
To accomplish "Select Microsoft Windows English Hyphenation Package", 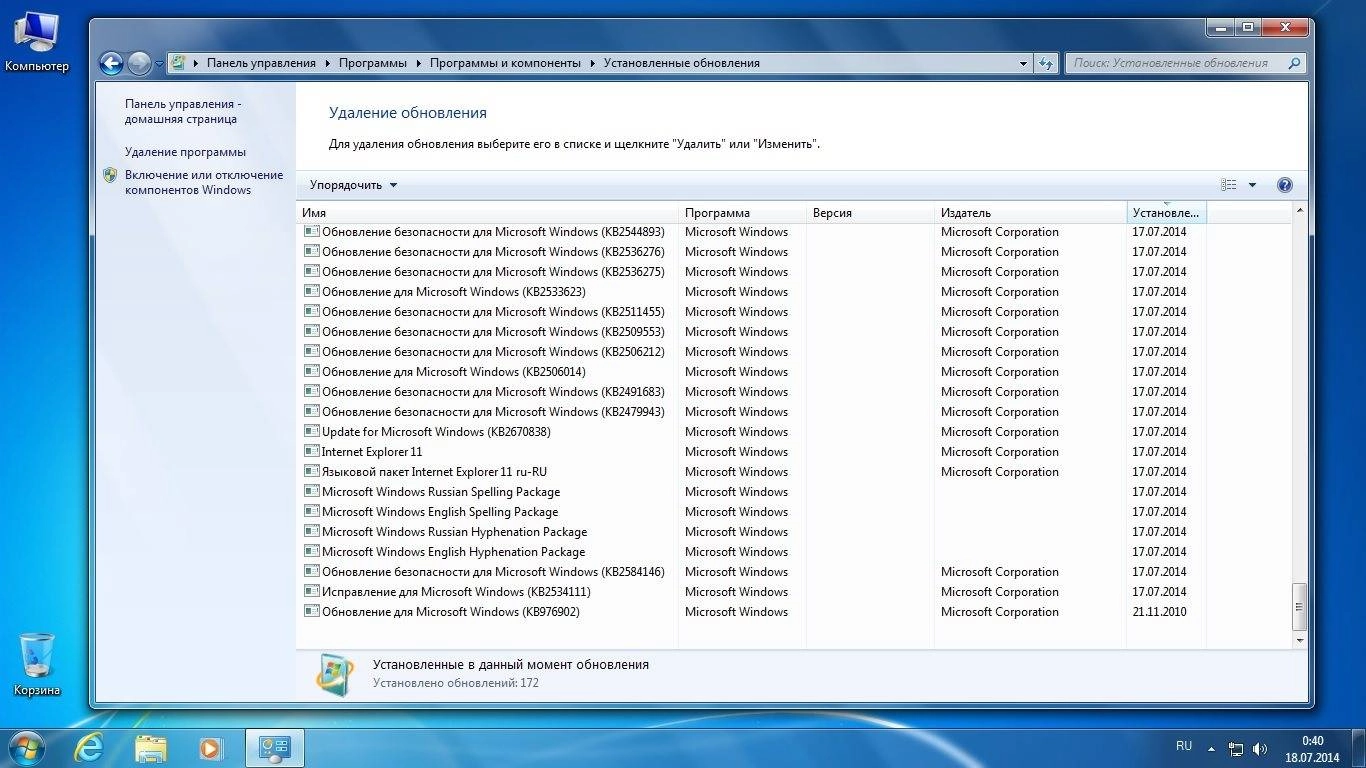I will (752, 552).
